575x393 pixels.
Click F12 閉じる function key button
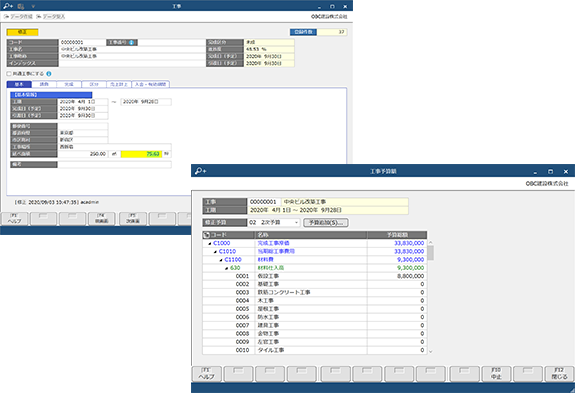tap(559, 374)
